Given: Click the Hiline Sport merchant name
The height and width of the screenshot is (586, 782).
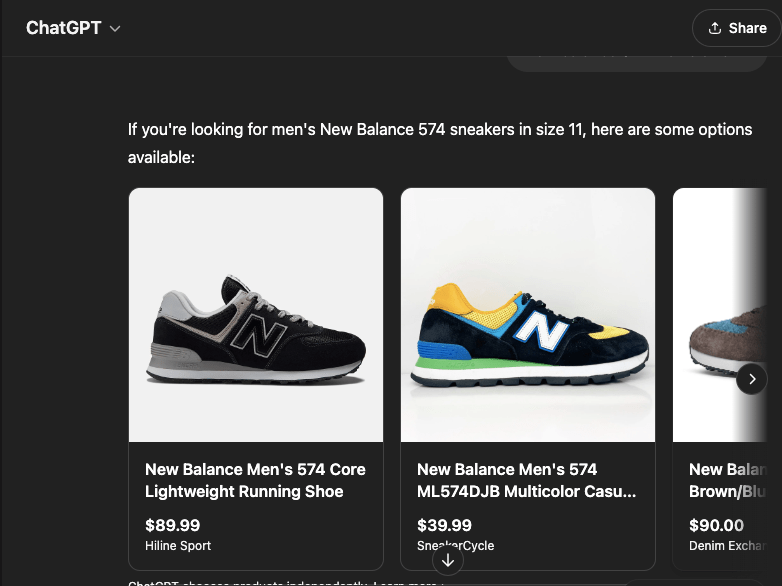Looking at the screenshot, I should coord(178,546).
